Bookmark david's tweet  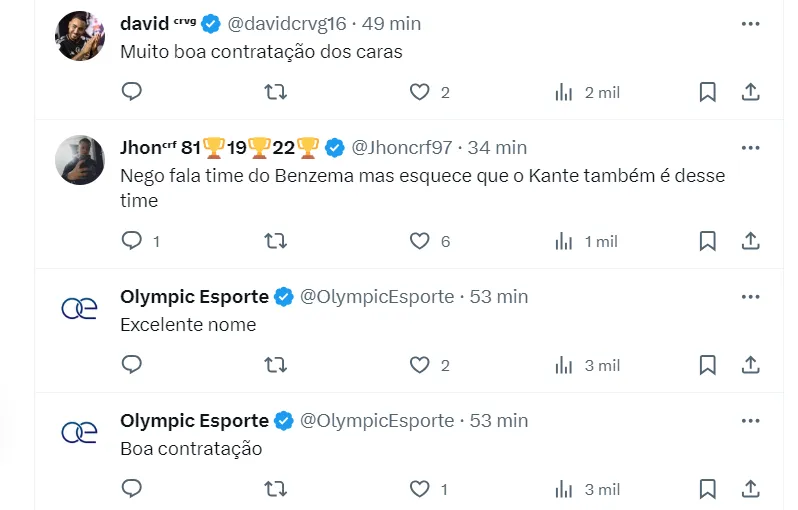(707, 92)
